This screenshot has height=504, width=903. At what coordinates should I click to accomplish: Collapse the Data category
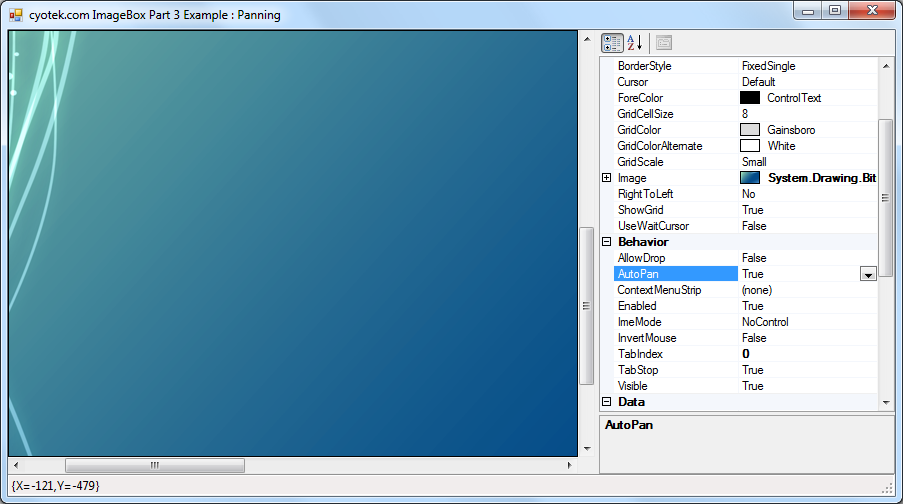coord(606,402)
